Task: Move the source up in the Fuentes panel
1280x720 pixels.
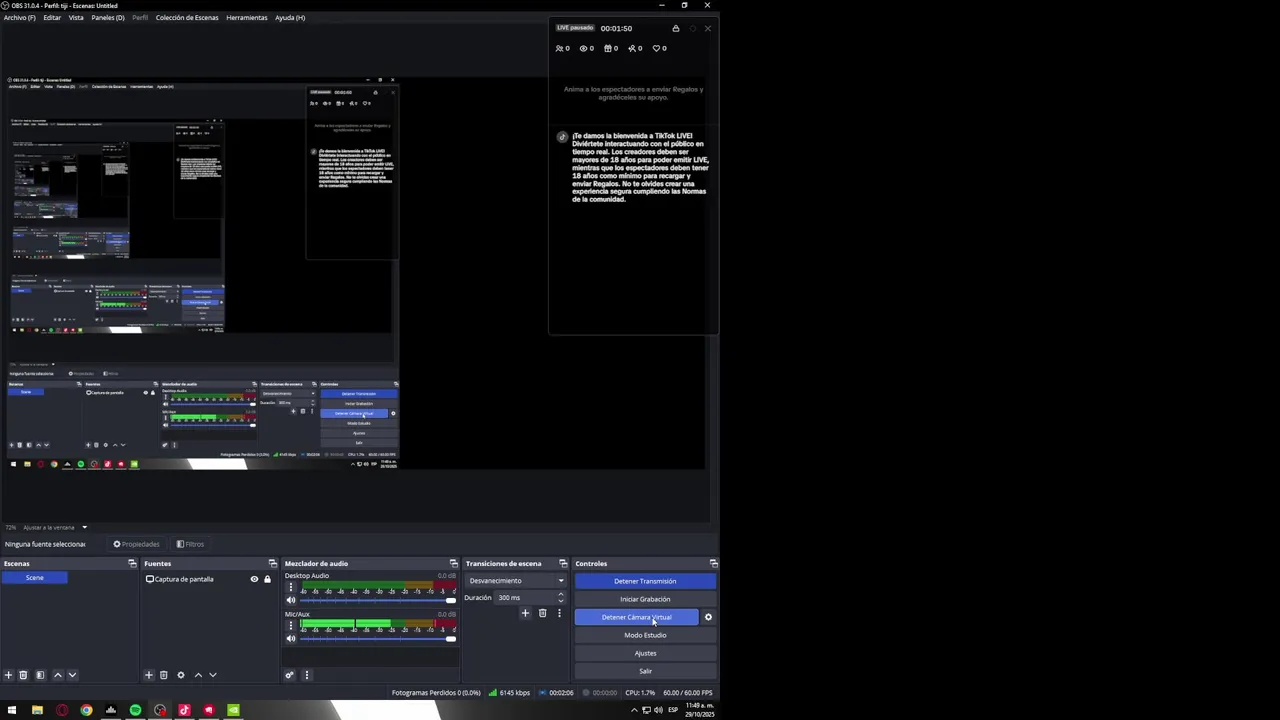Action: click(x=198, y=675)
